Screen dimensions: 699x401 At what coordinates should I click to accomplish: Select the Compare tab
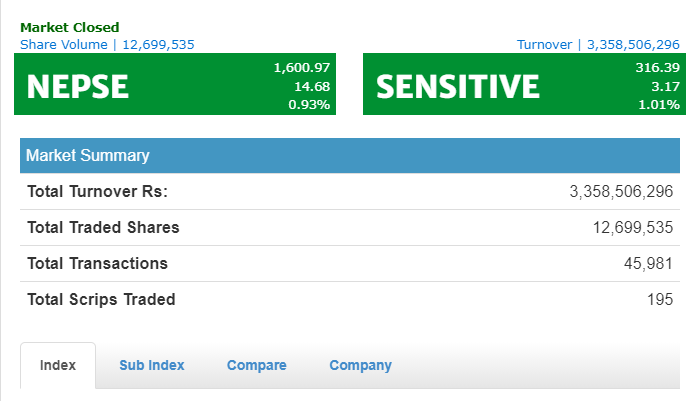point(256,365)
